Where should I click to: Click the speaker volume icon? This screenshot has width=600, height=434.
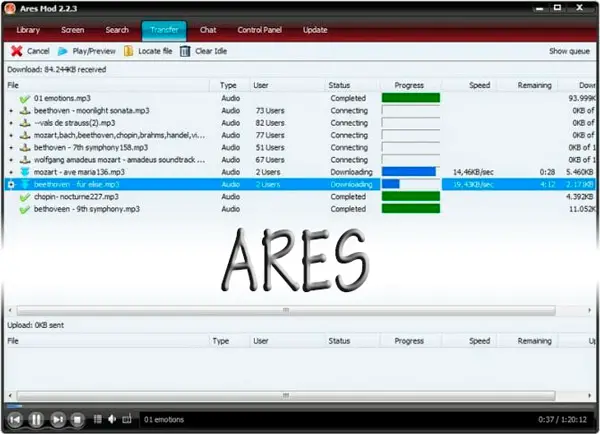point(112,419)
